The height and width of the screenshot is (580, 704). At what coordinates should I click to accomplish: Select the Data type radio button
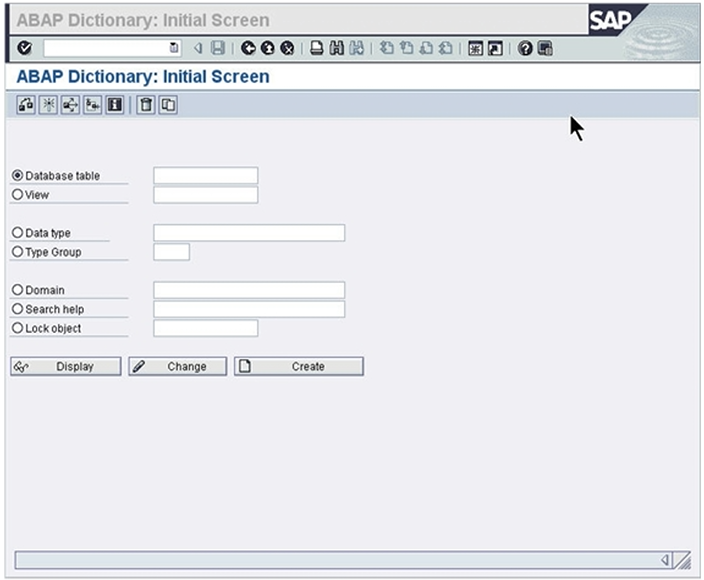point(17,233)
